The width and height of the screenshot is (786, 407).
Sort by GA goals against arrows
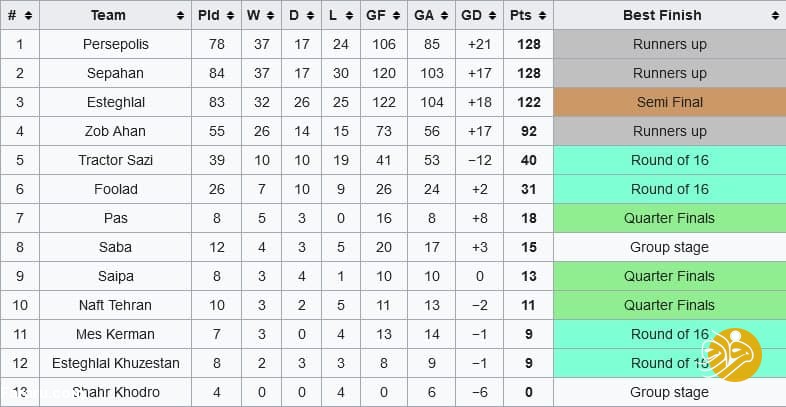(443, 15)
